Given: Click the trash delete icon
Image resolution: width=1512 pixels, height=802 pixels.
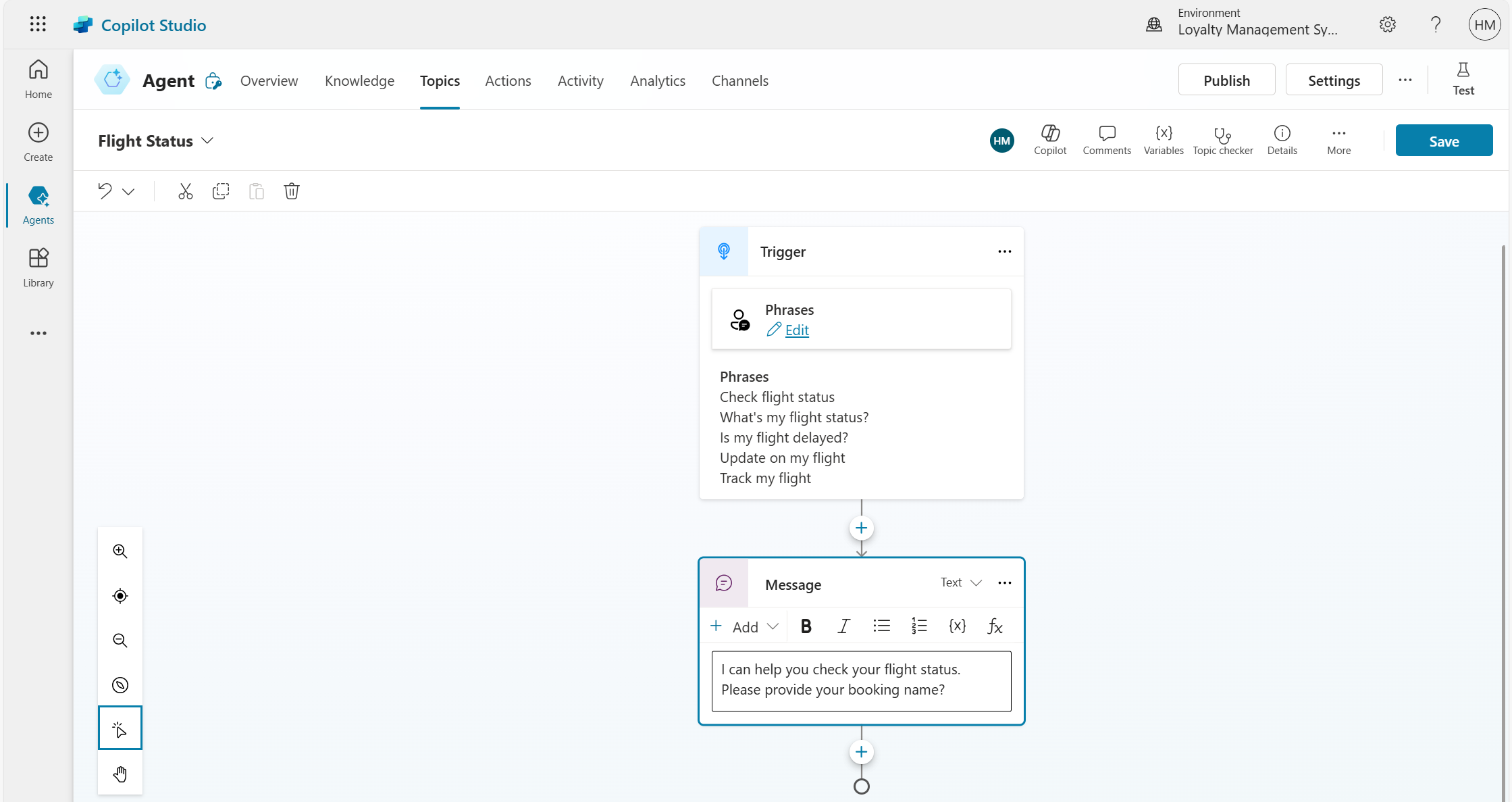Looking at the screenshot, I should (291, 191).
